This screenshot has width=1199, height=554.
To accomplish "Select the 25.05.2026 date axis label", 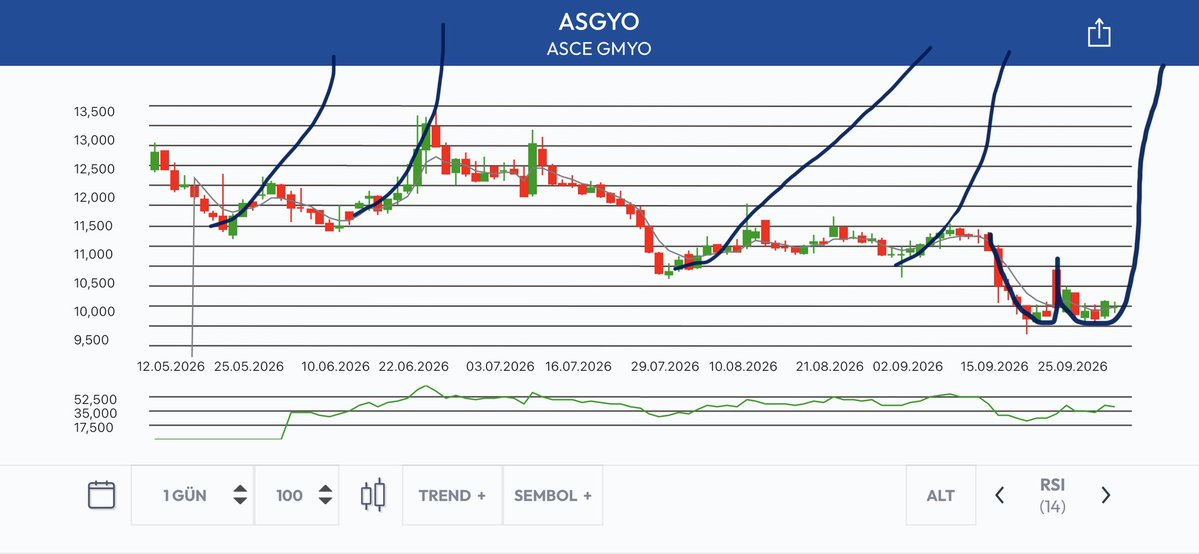I will [249, 367].
